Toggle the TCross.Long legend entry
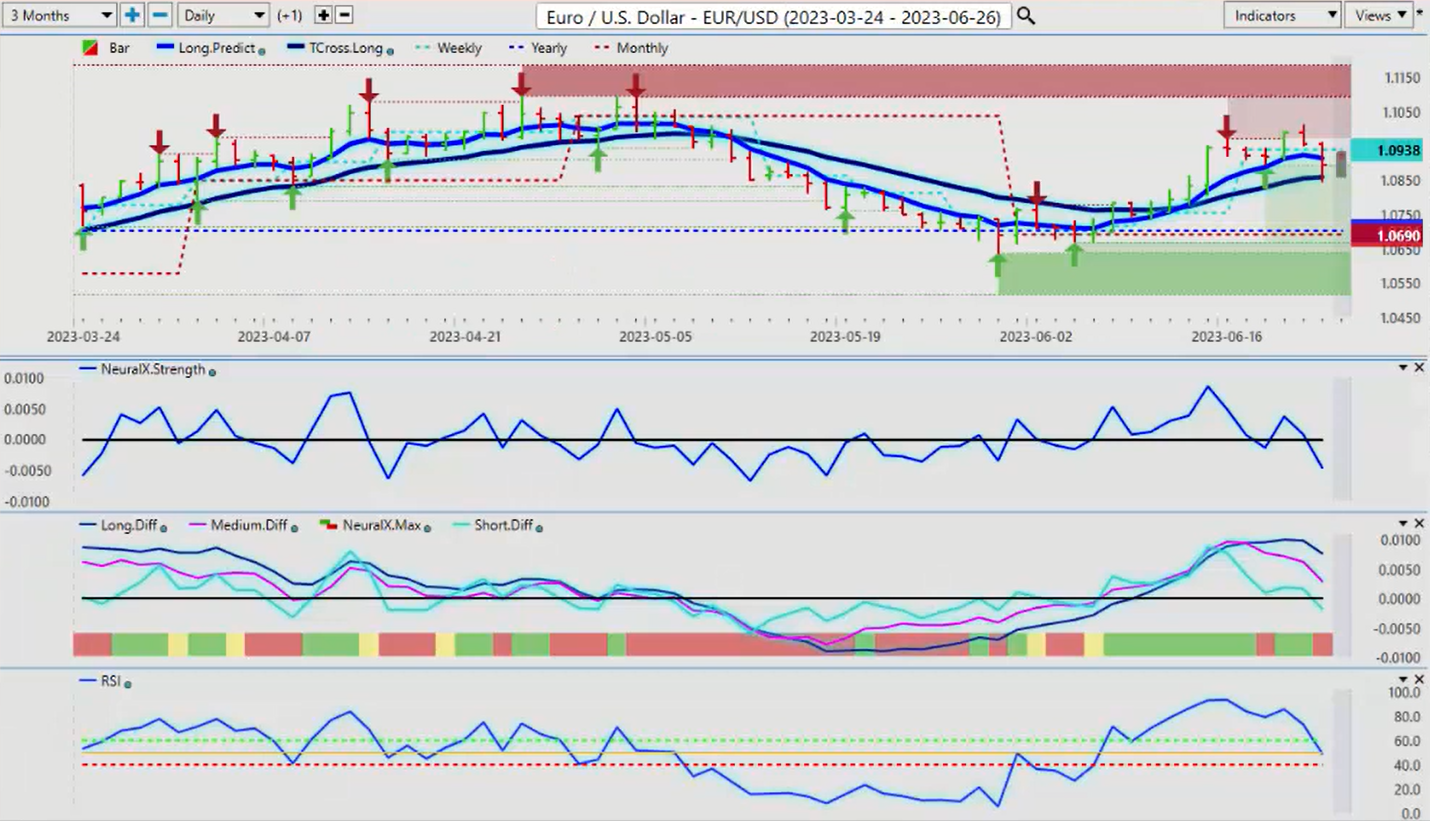This screenshot has width=1430, height=821. 337,48
